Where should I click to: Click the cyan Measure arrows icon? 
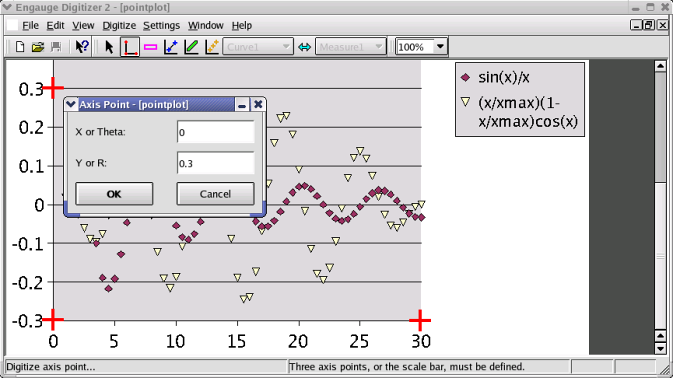pyautogui.click(x=304, y=47)
